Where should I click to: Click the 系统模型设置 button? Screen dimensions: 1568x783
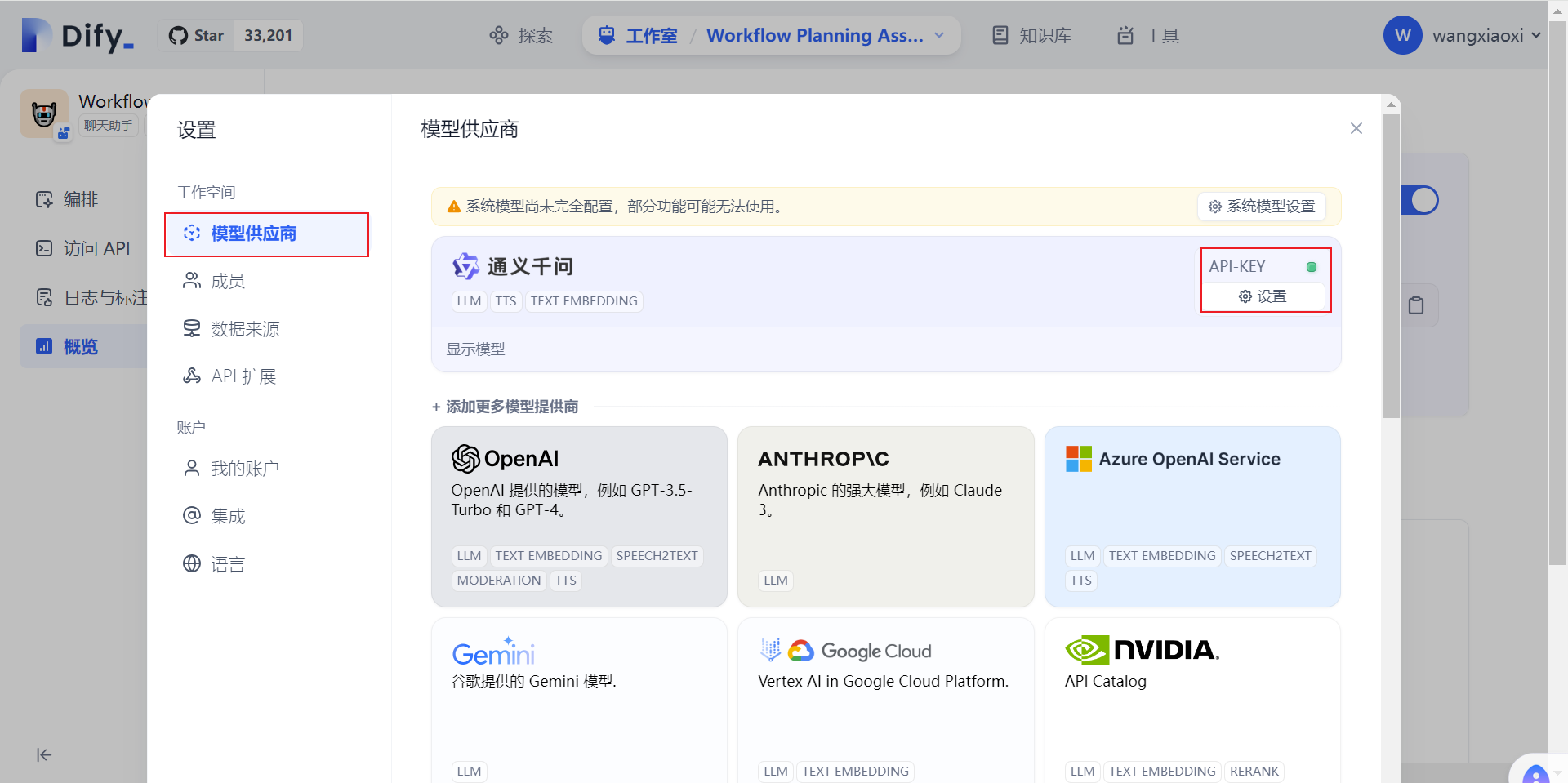pyautogui.click(x=1262, y=207)
